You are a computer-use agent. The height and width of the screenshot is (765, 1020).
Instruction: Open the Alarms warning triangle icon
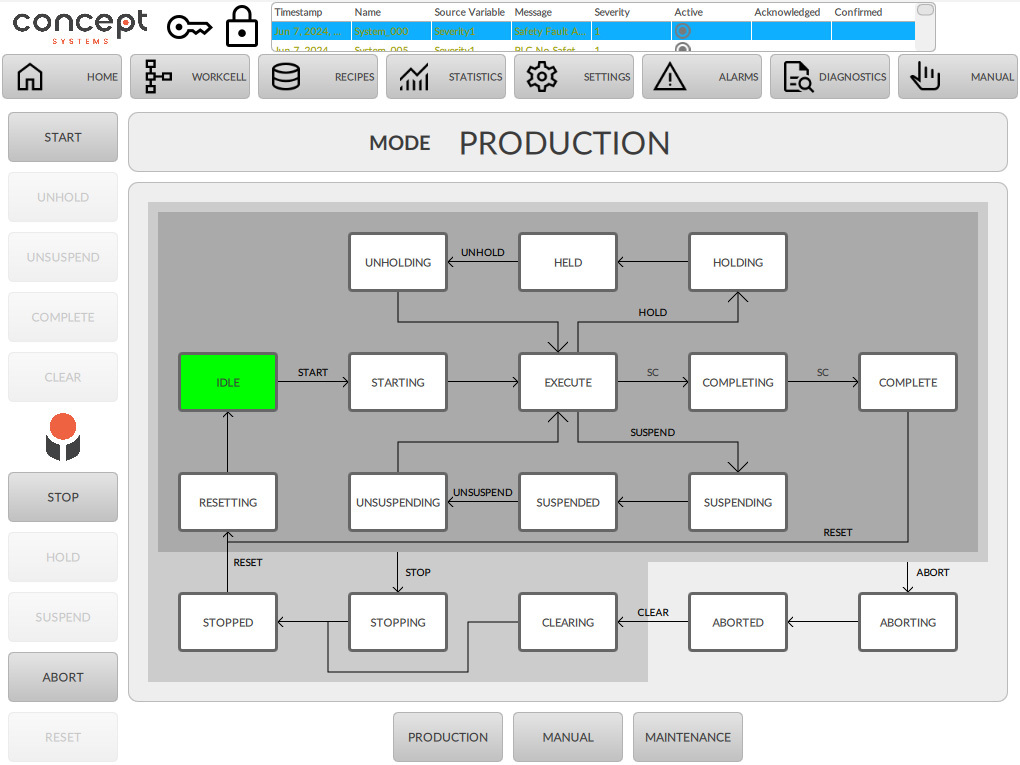(669, 77)
